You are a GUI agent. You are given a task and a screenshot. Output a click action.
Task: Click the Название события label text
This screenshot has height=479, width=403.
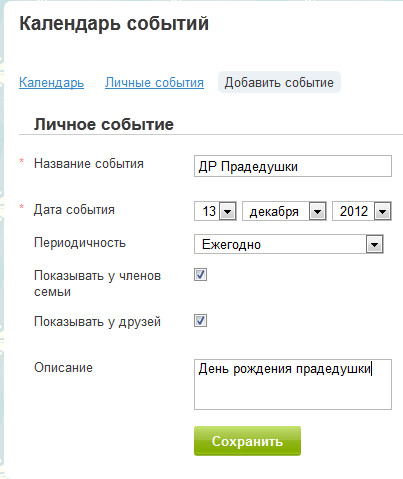(89, 164)
